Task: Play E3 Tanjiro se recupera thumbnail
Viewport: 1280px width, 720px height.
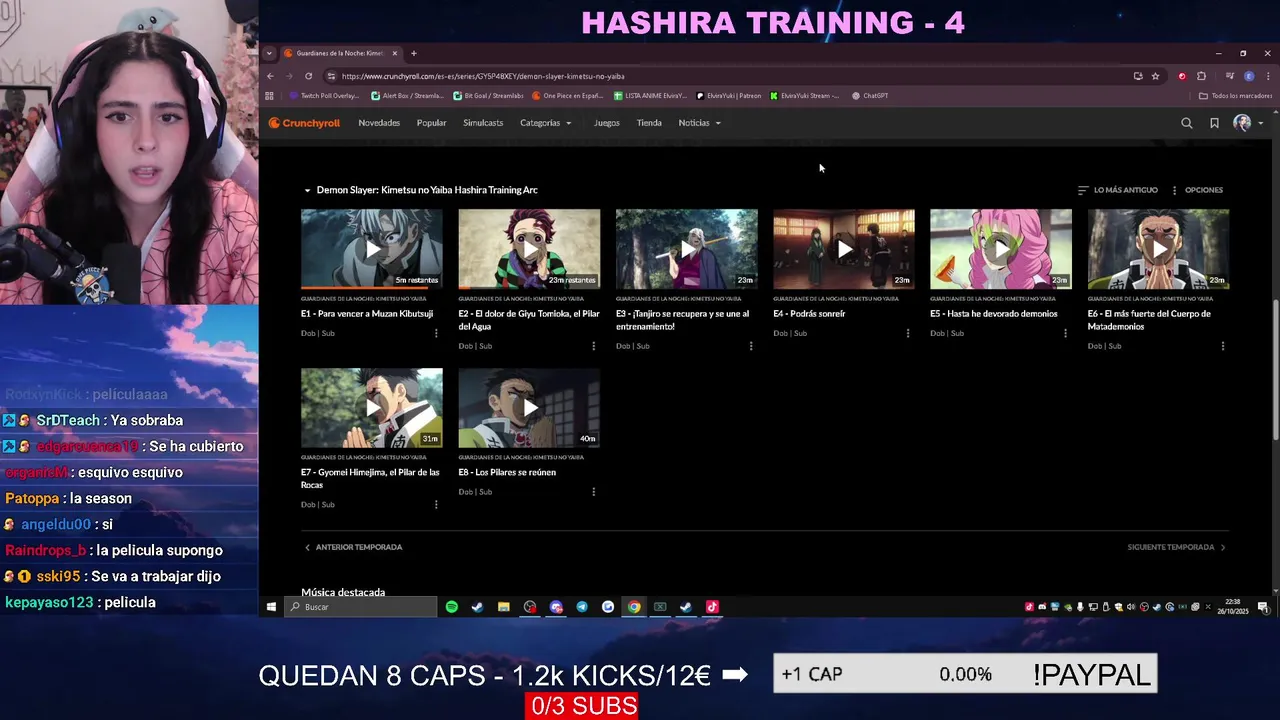Action: click(686, 249)
